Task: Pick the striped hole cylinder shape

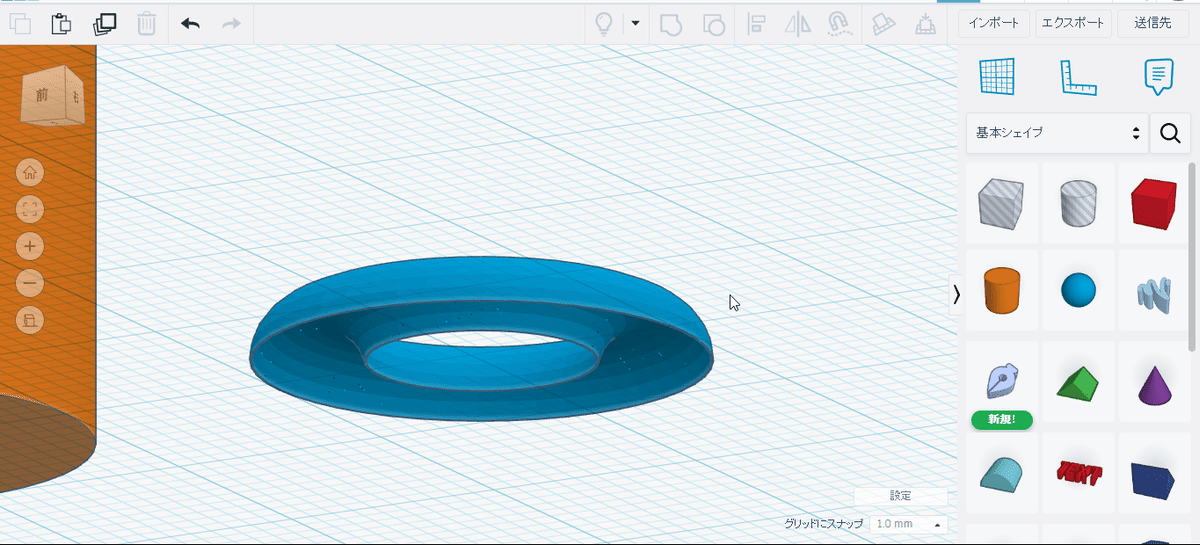Action: 1078,203
